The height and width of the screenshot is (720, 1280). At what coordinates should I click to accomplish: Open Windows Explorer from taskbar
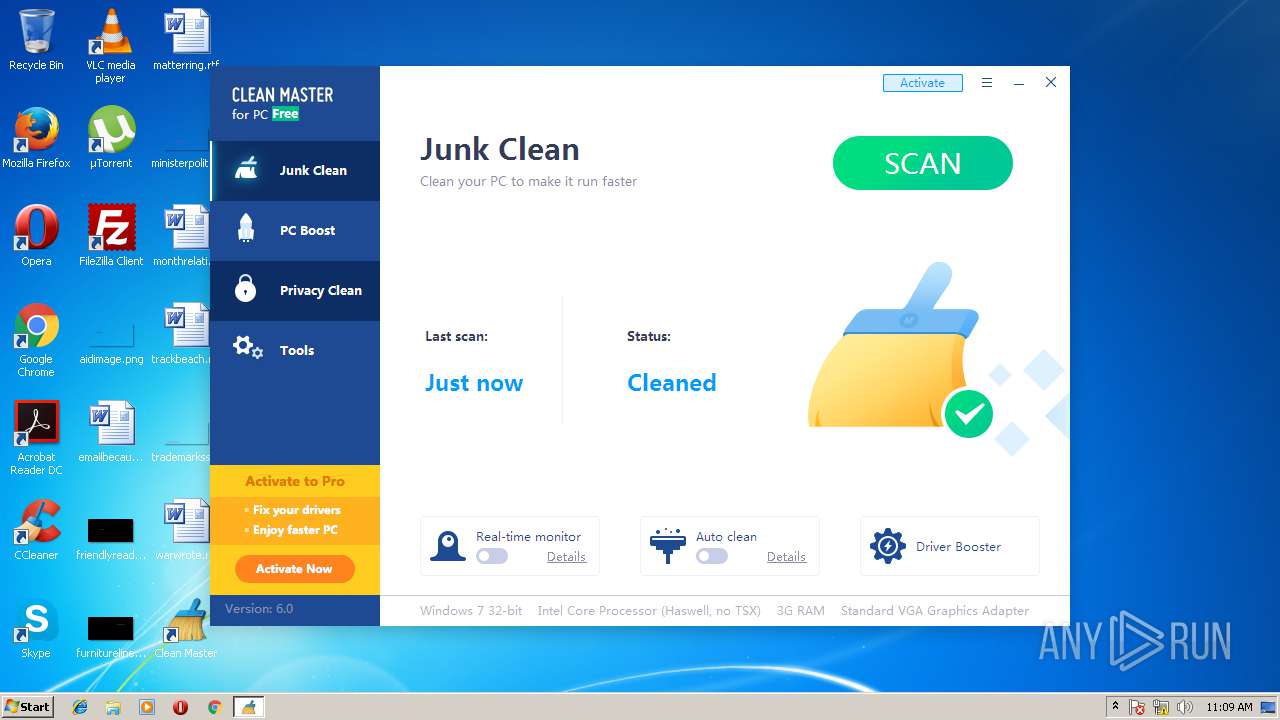pyautogui.click(x=113, y=707)
